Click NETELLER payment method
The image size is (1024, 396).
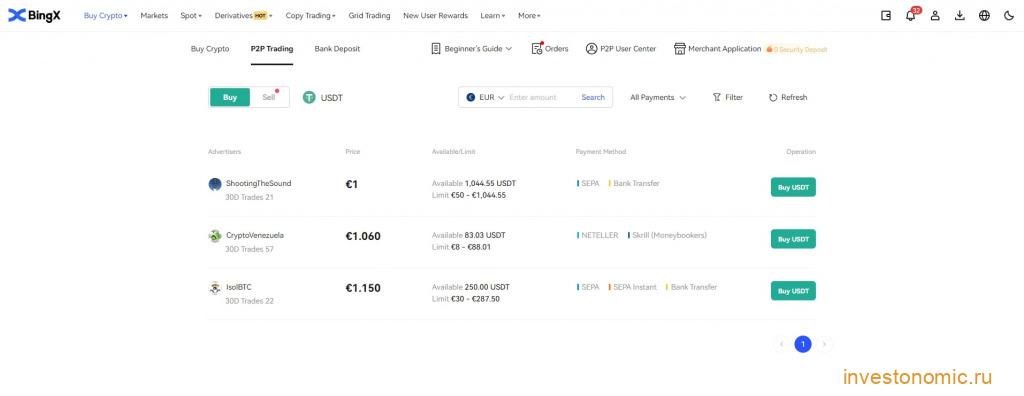[598, 235]
